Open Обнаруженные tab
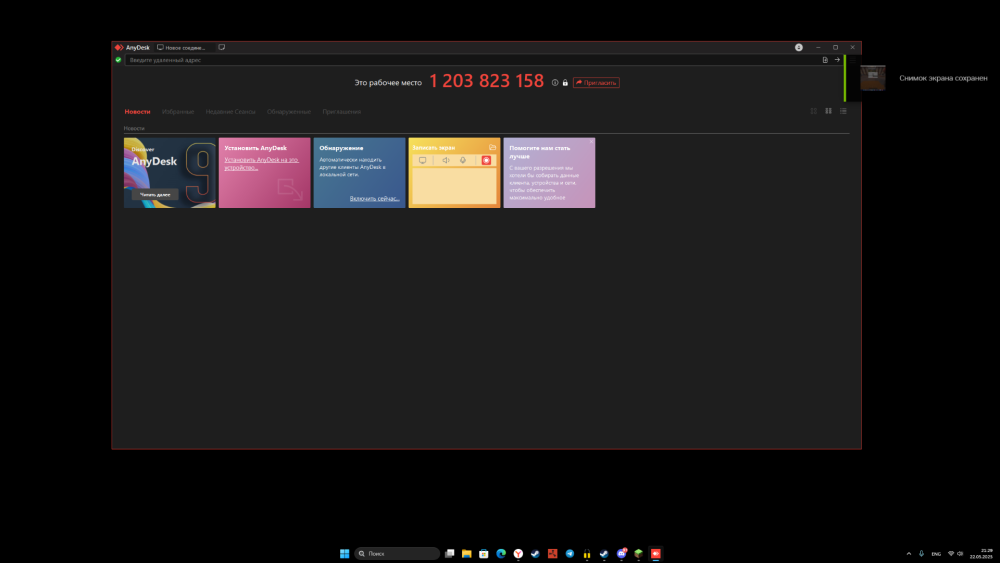The width and height of the screenshot is (1000, 563). pos(289,112)
